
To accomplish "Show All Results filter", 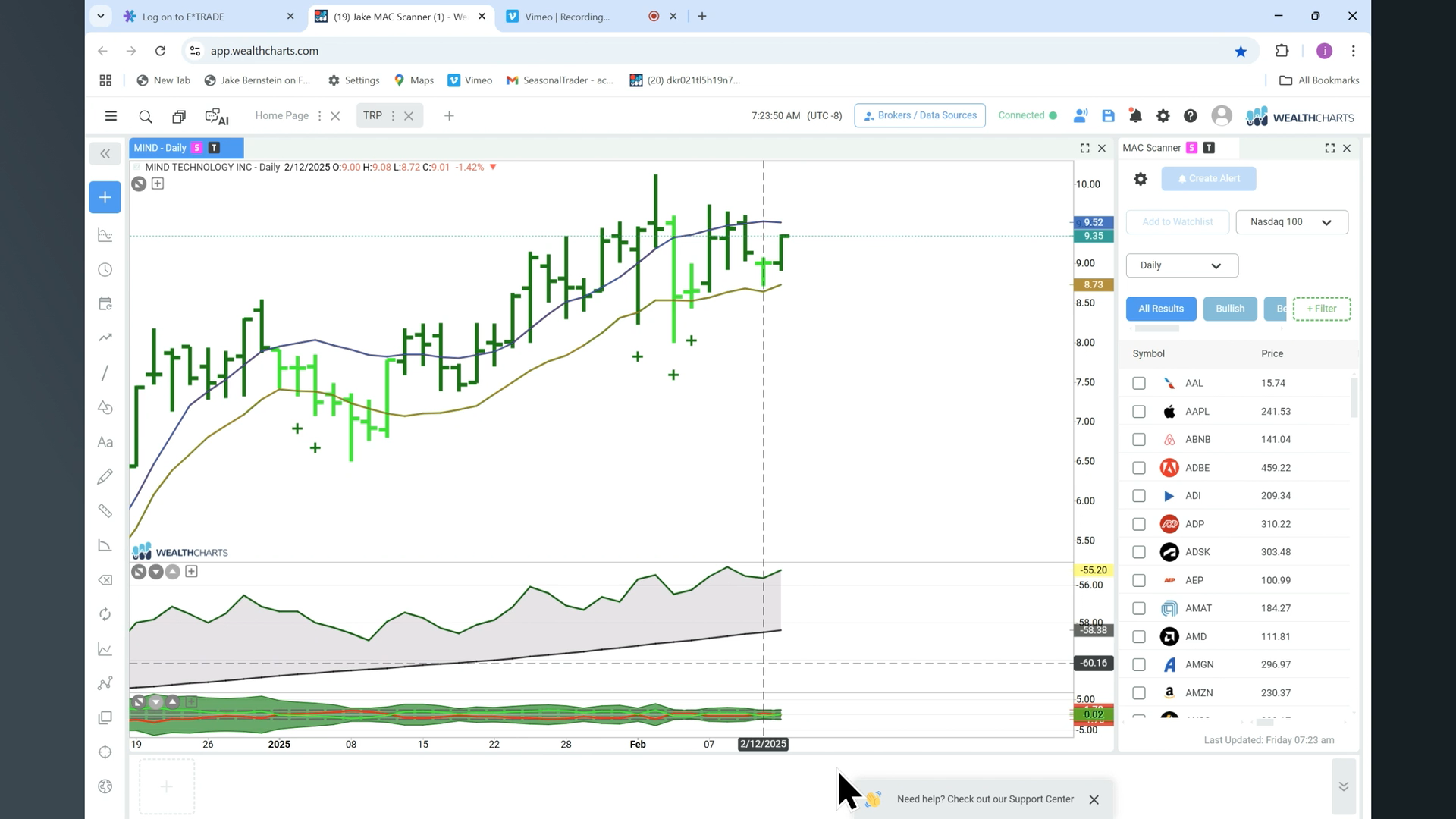I will pos(1161,309).
